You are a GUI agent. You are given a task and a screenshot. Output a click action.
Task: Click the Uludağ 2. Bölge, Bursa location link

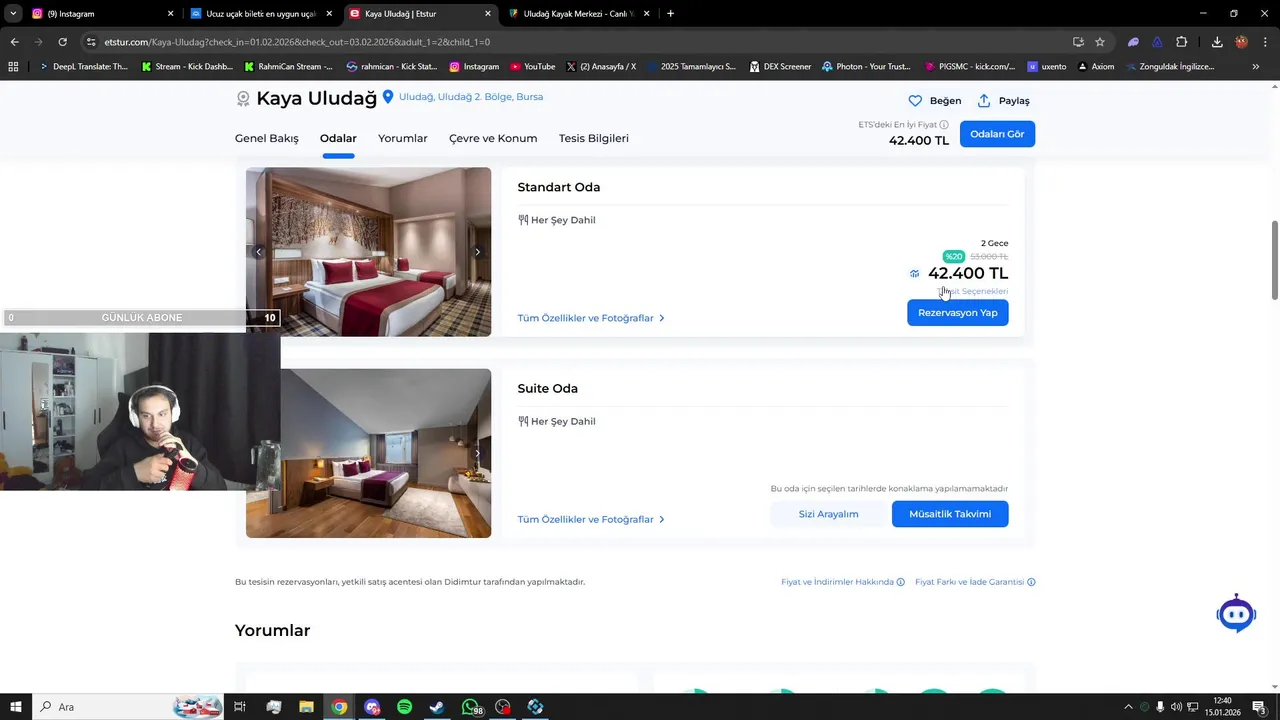coord(471,97)
